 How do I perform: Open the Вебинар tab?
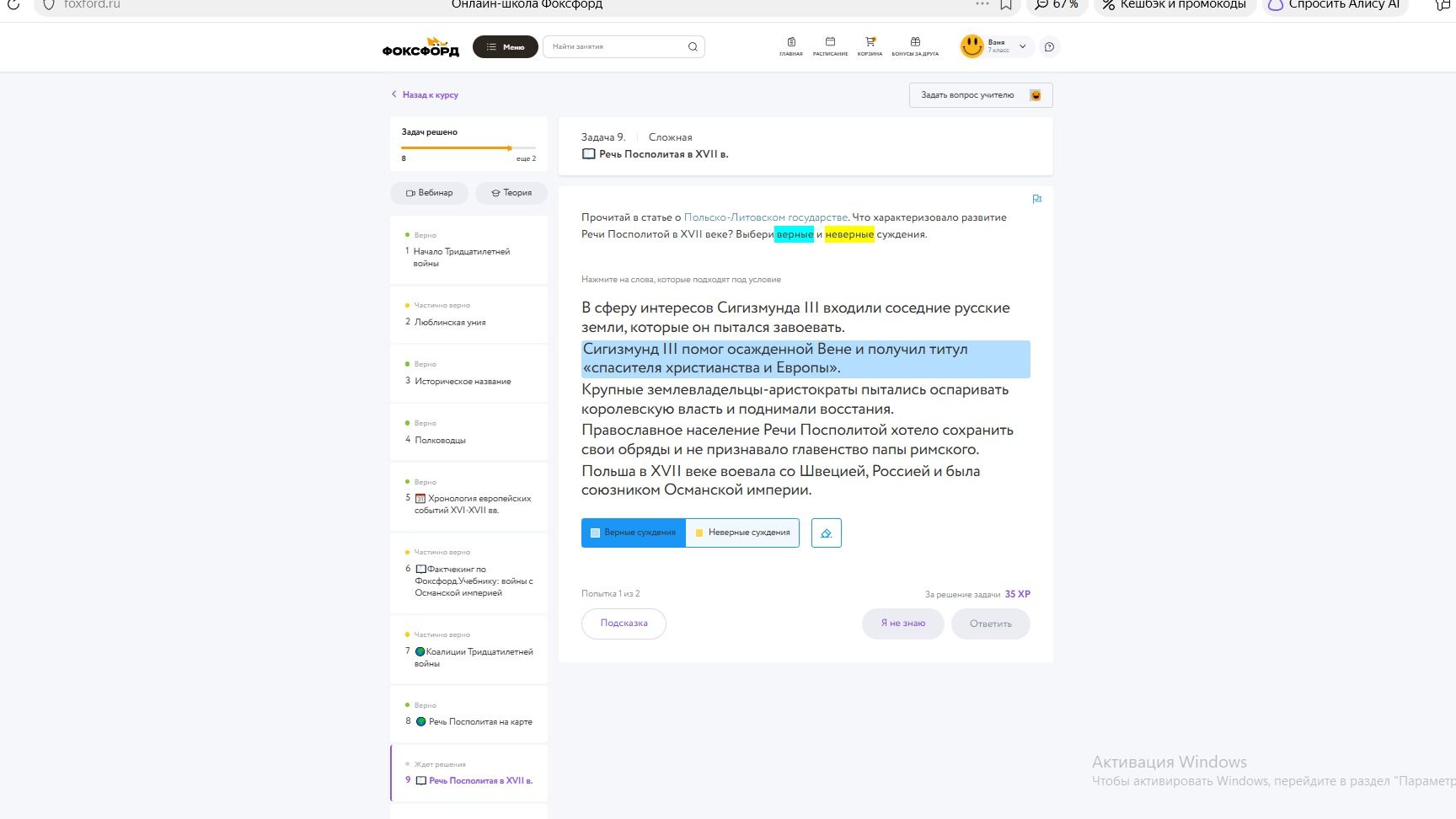pyautogui.click(x=430, y=193)
